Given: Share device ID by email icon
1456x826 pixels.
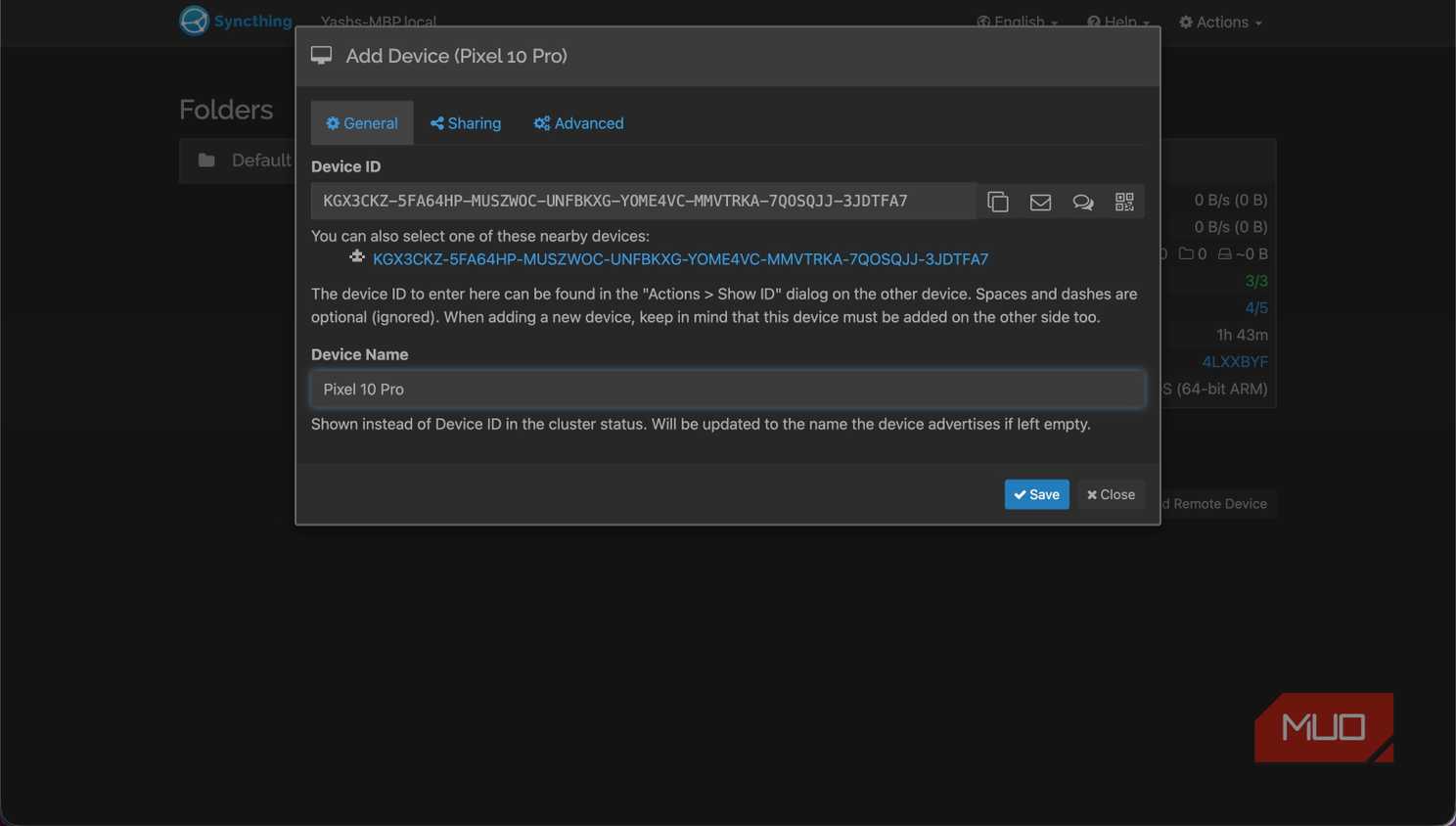Looking at the screenshot, I should 1040,202.
